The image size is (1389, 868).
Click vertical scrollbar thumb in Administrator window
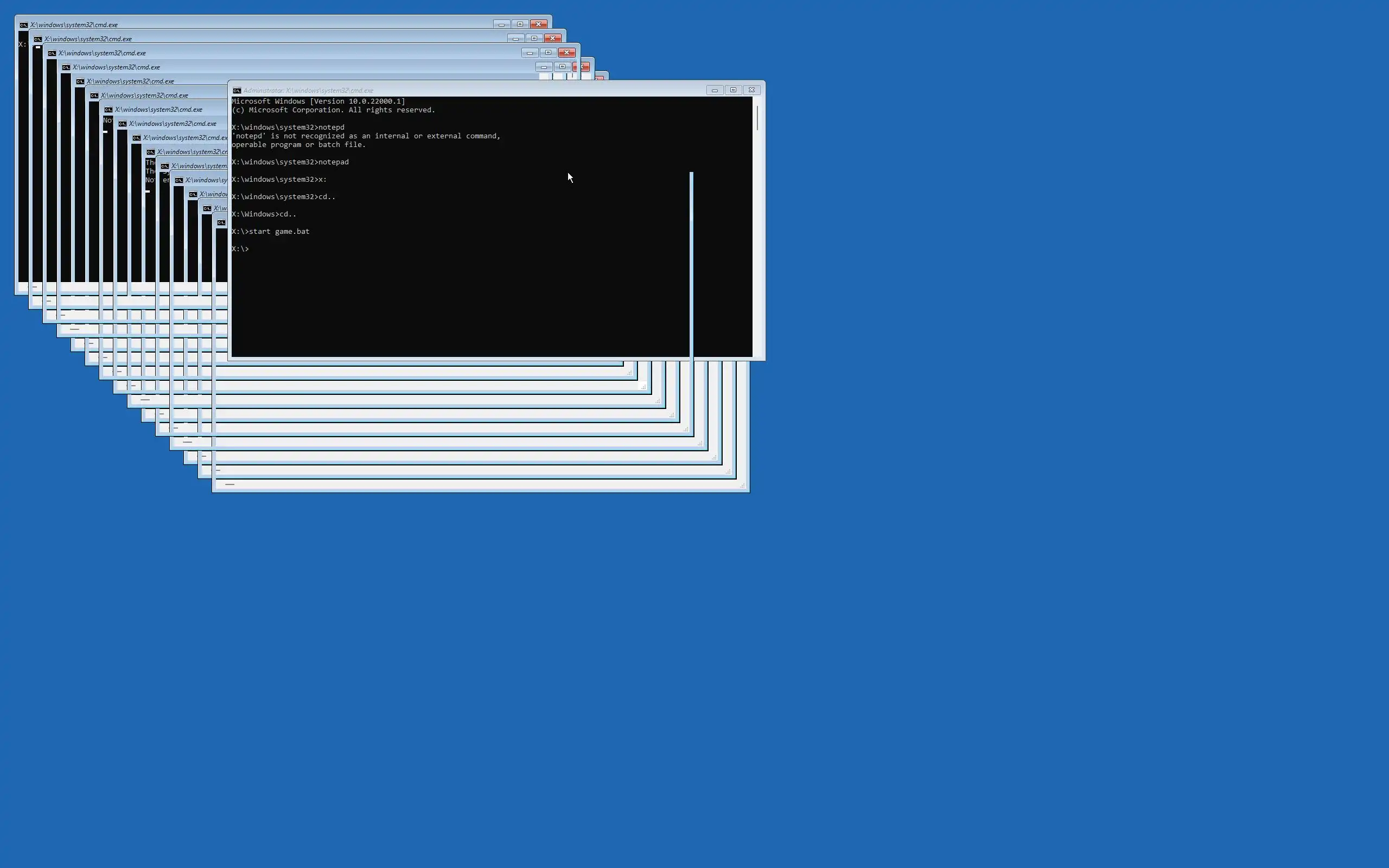(x=757, y=118)
